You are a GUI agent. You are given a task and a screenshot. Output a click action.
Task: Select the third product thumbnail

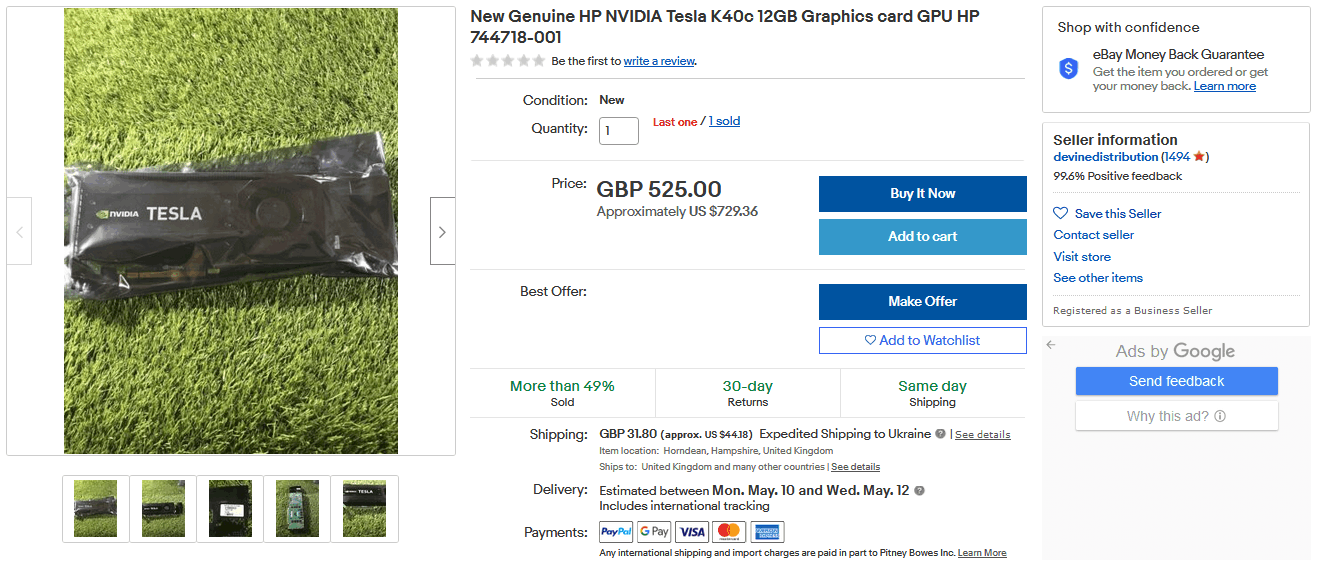(230, 508)
